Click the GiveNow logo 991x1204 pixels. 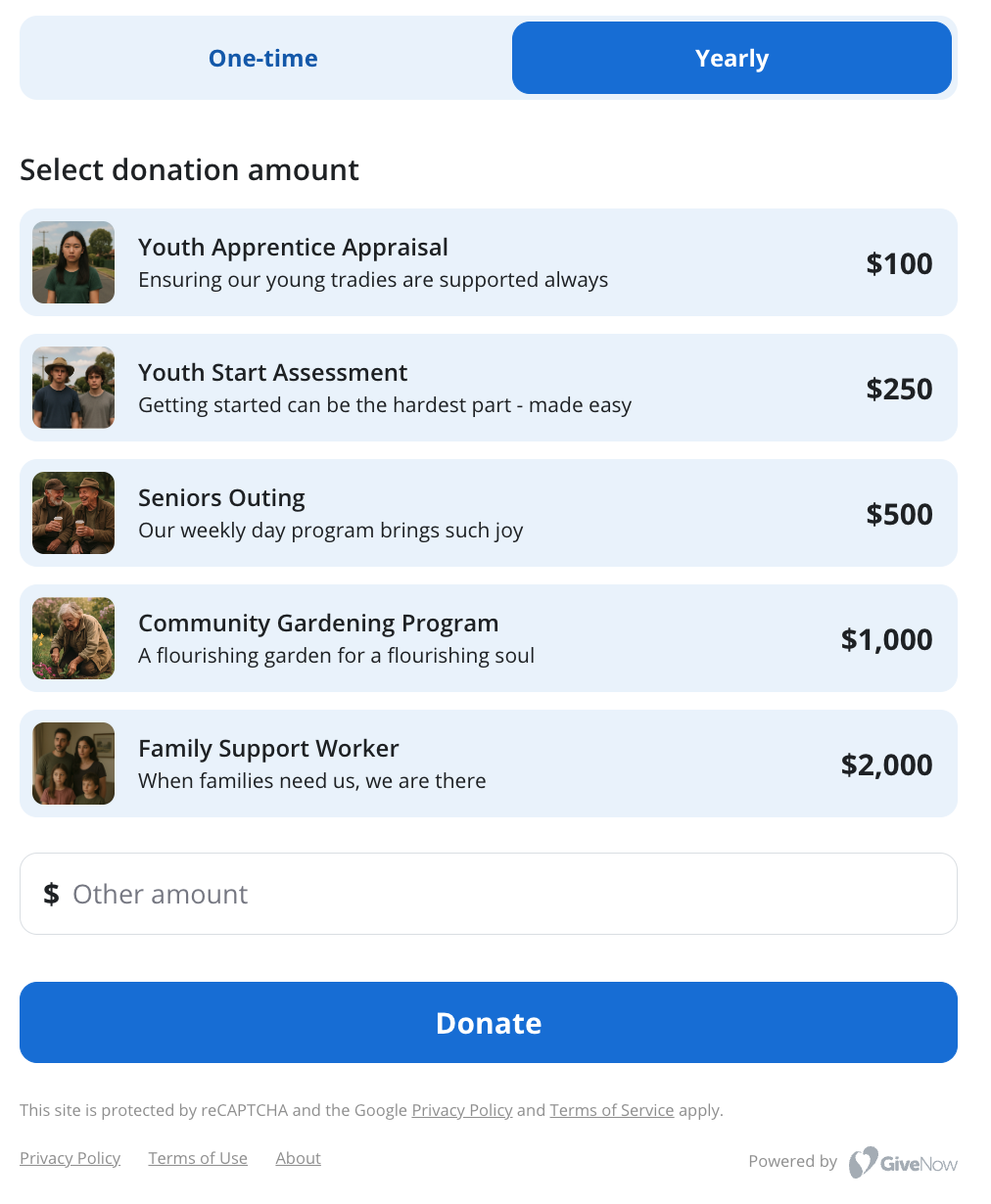coord(903,1162)
